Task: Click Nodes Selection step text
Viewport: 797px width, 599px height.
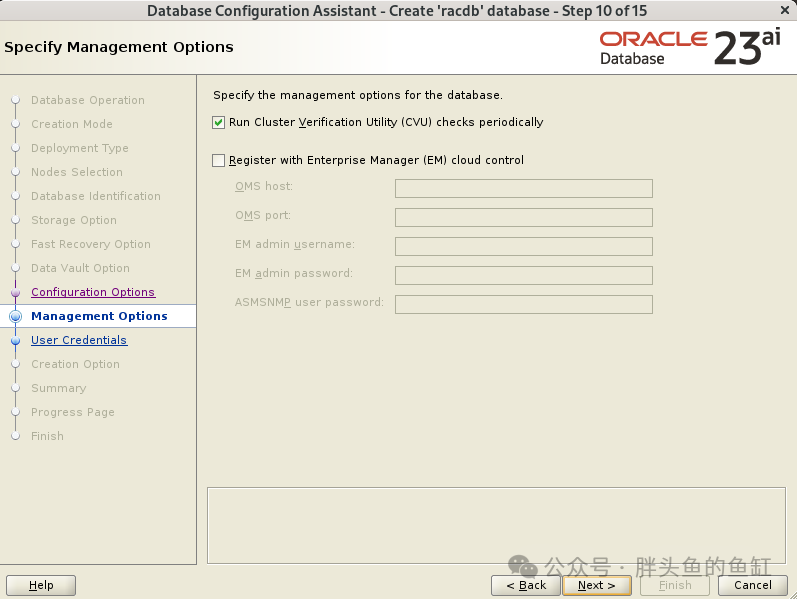Action: point(77,172)
